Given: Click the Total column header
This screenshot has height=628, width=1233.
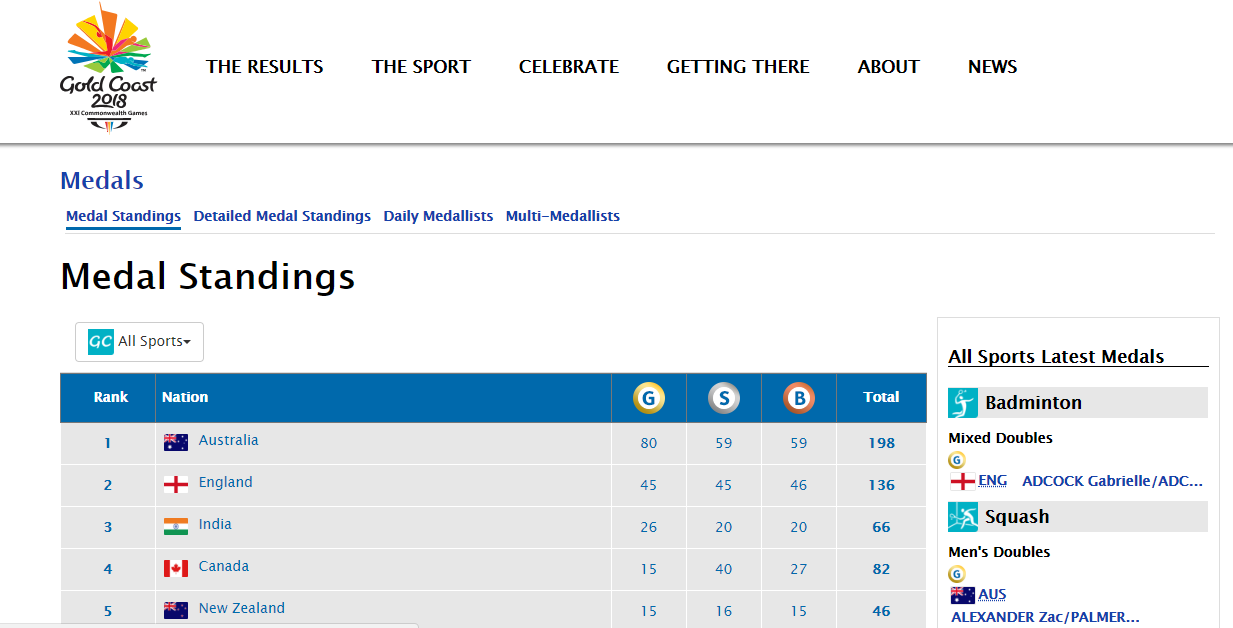Looking at the screenshot, I should coord(881,397).
